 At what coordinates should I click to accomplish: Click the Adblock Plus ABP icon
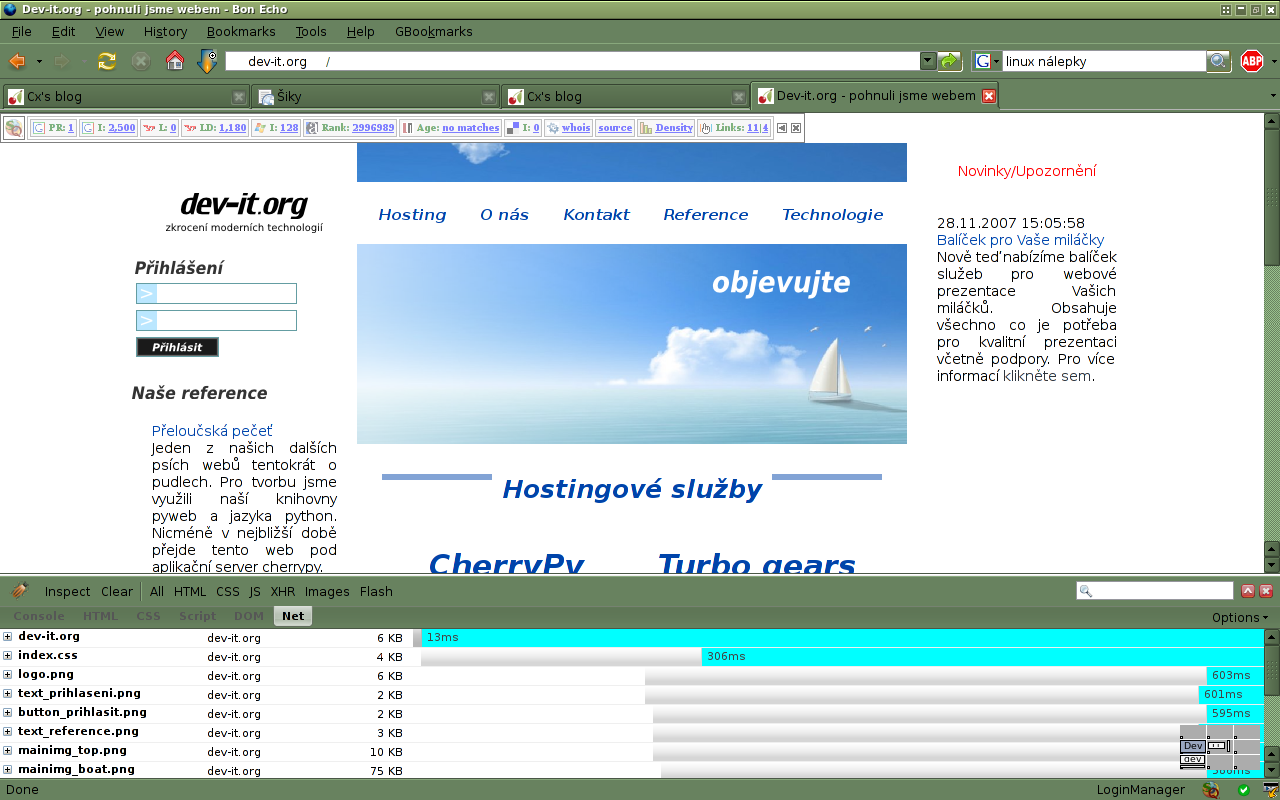tap(1251, 61)
